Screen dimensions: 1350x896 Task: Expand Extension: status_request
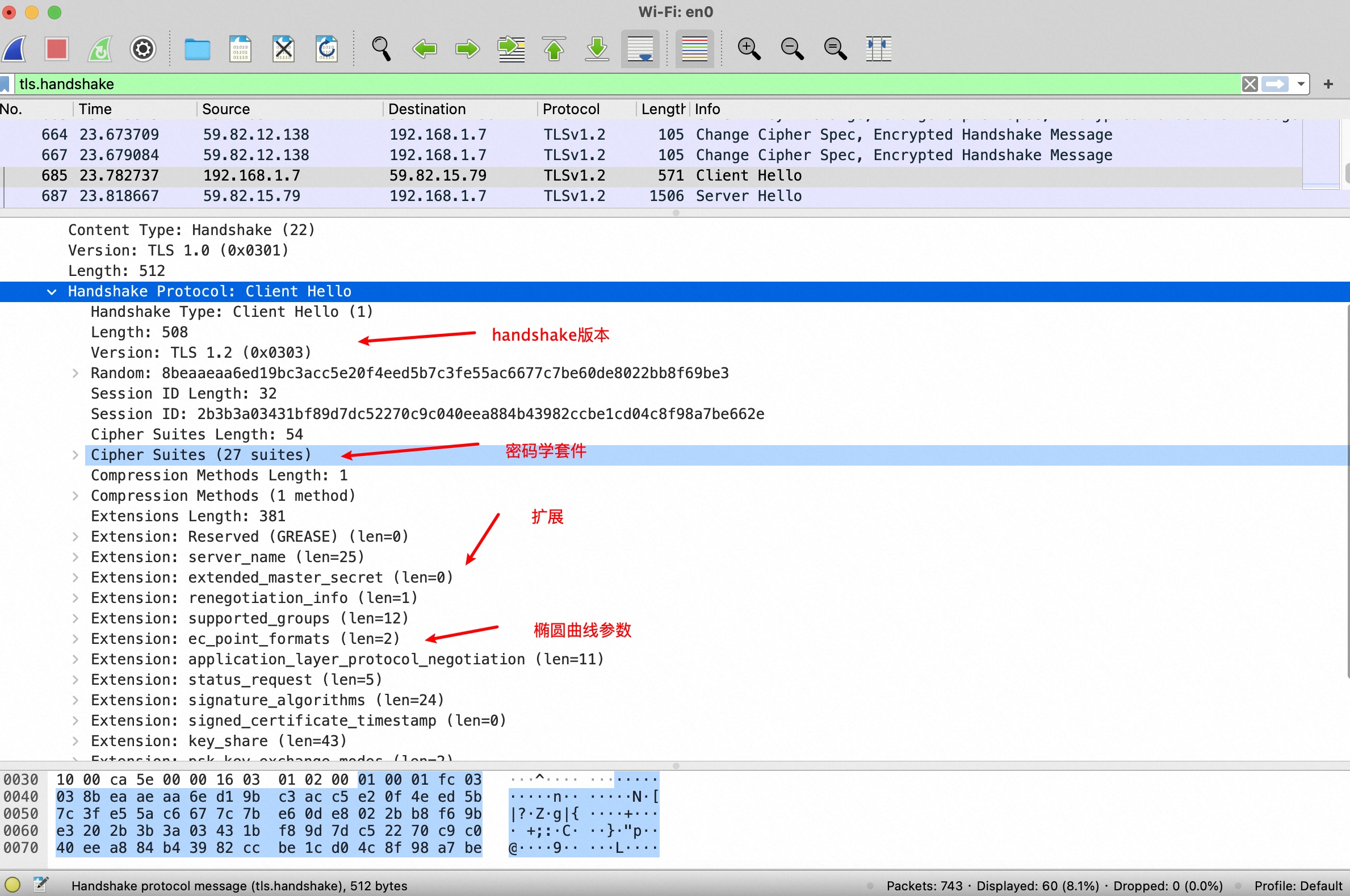pyautogui.click(x=75, y=680)
